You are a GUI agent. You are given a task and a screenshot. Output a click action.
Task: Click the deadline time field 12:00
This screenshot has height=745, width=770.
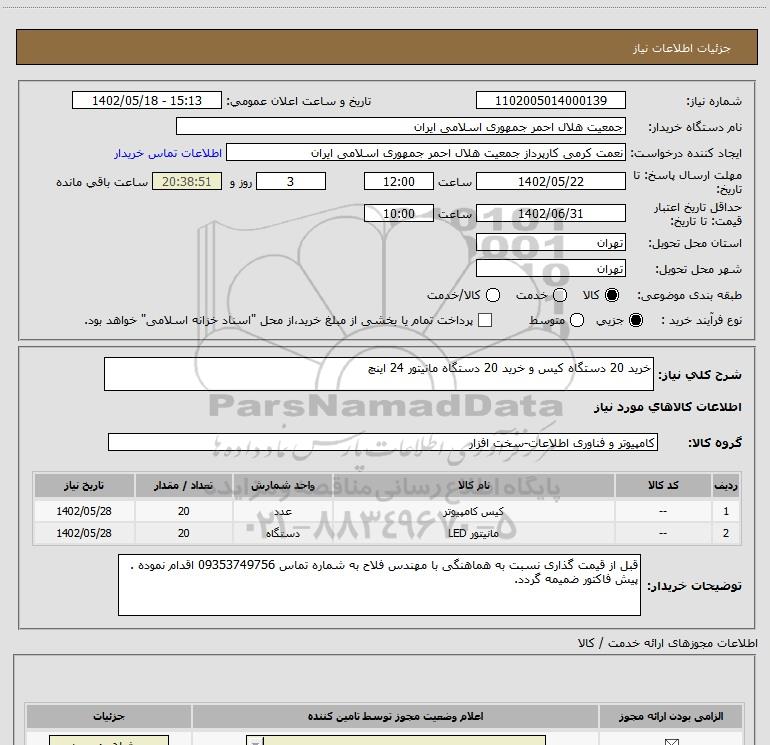tap(399, 181)
